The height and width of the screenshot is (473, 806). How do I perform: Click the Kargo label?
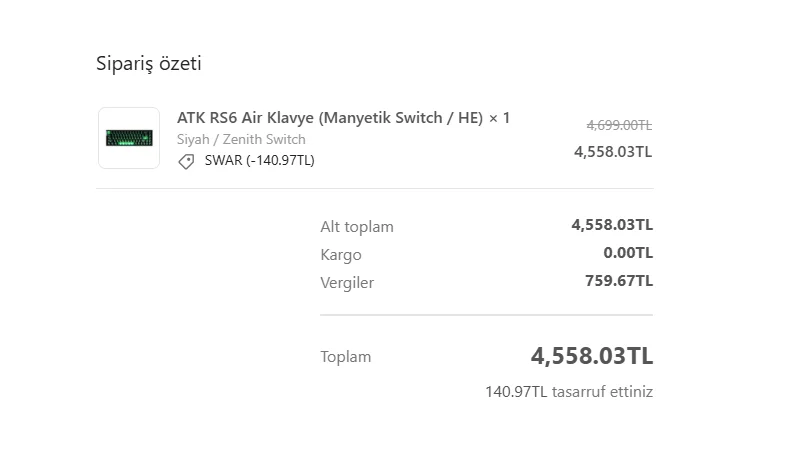pos(341,255)
